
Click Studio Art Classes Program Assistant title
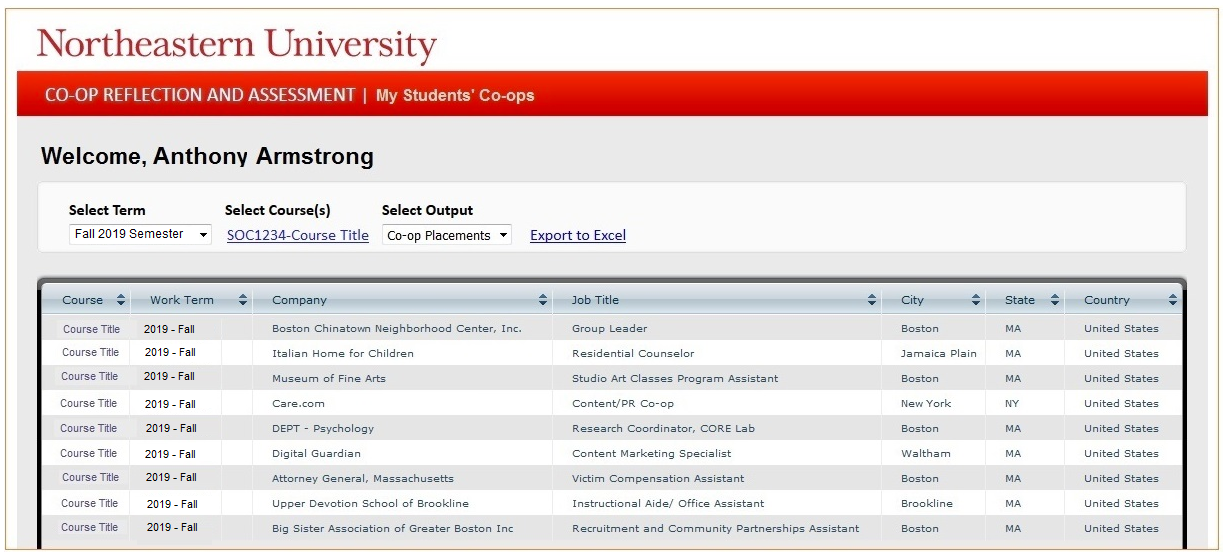(675, 378)
